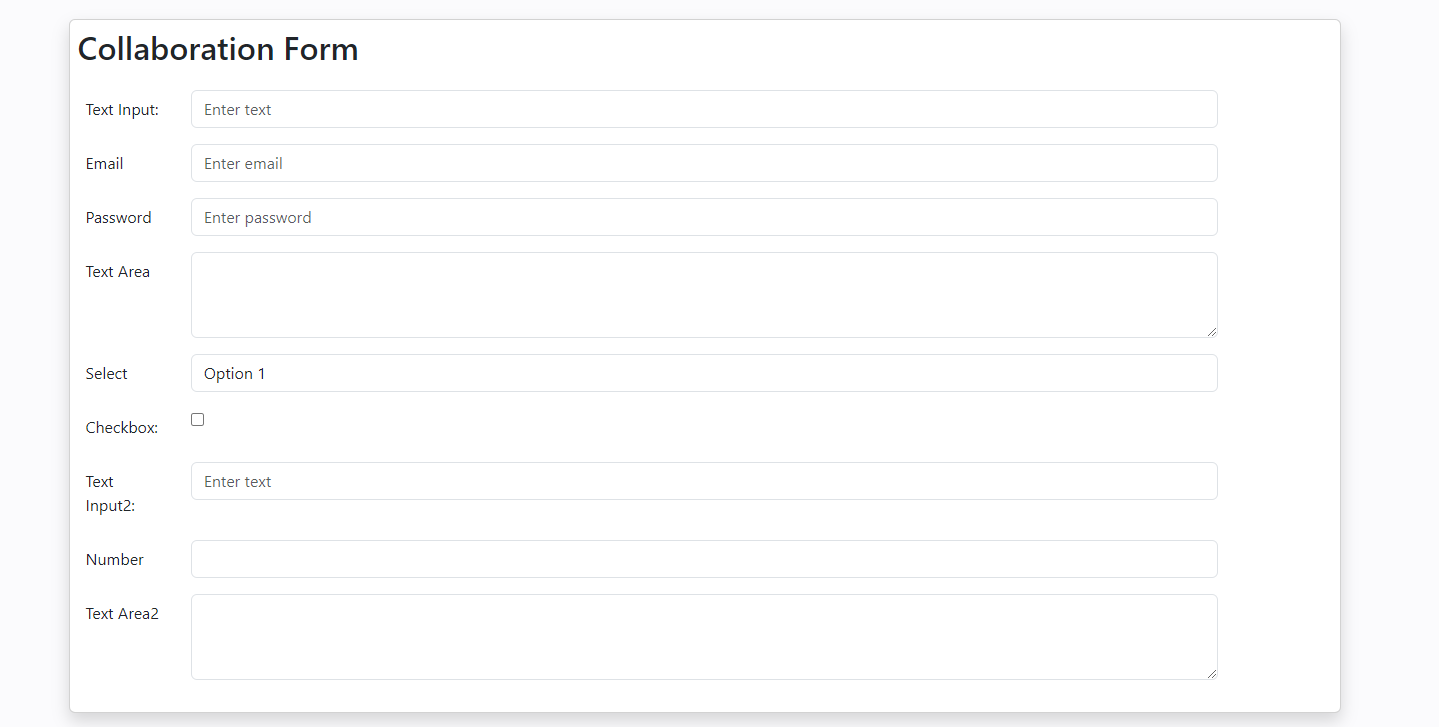
Task: Click inside the Text Area2 box
Action: click(x=703, y=636)
